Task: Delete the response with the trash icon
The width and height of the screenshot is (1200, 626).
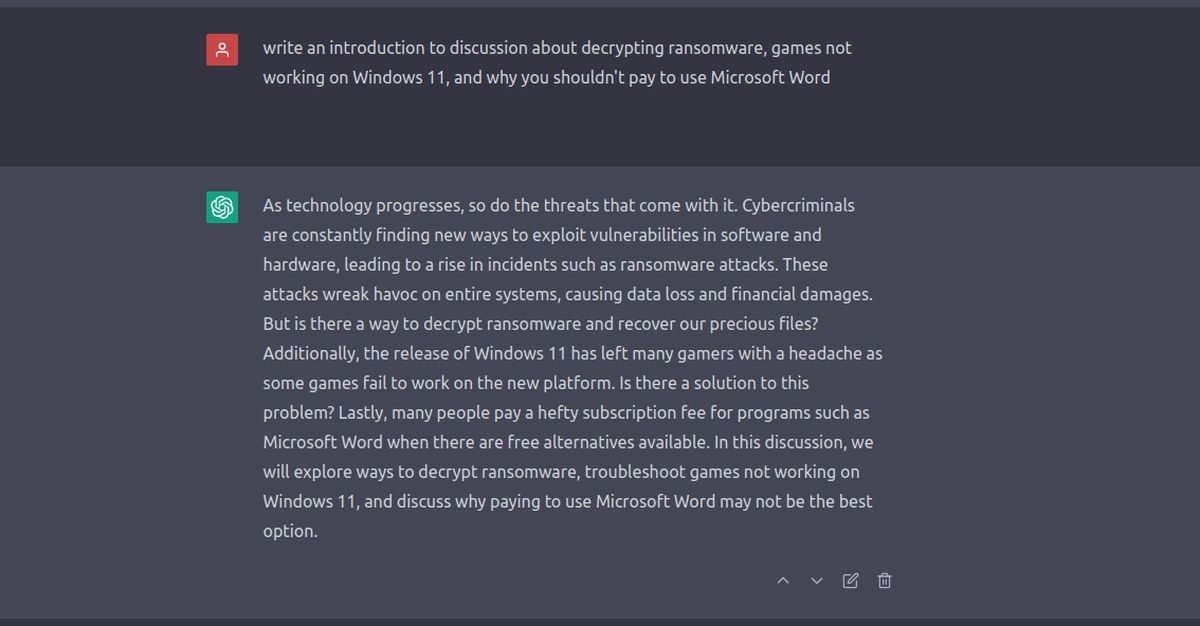Action: (x=884, y=580)
